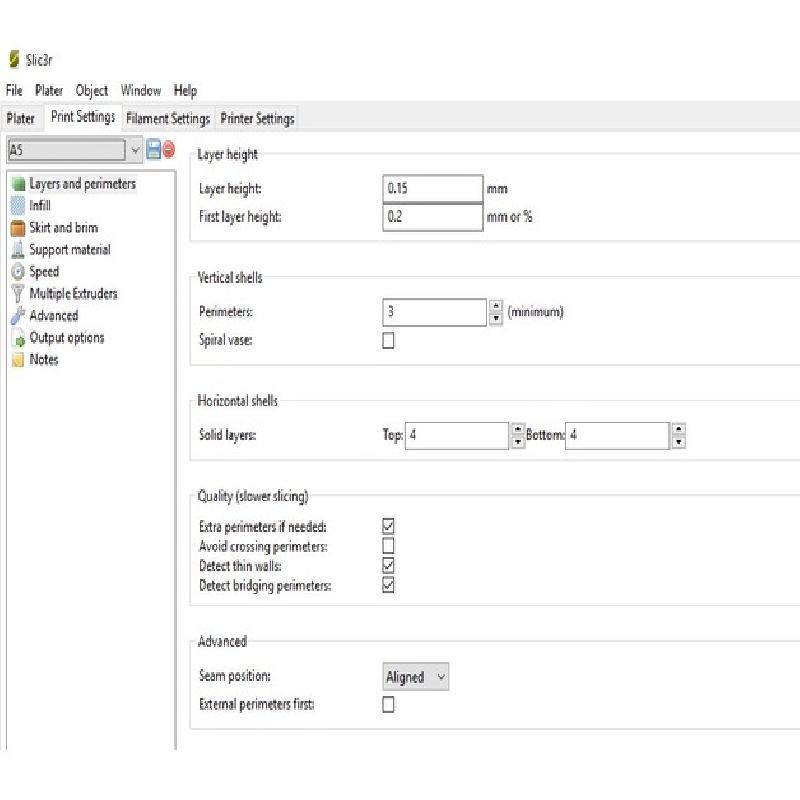
Task: Click the Top solid layers field
Action: pos(457,435)
